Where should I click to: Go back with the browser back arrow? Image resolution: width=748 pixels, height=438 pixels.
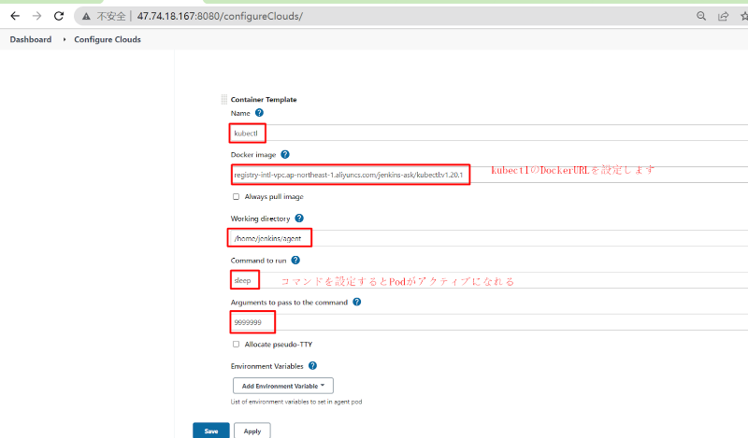(15, 16)
